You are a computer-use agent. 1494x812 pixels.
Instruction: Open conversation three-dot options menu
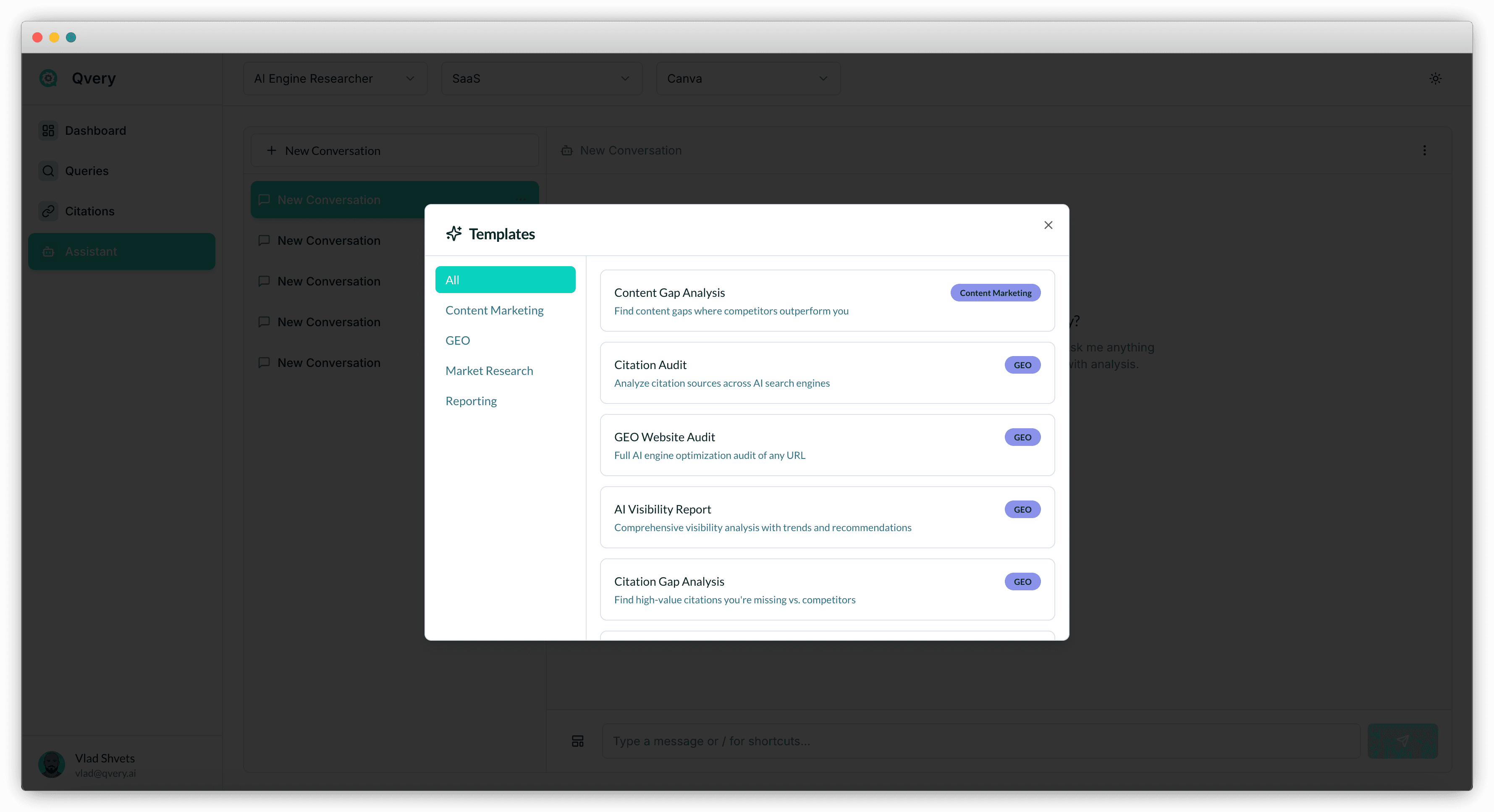(x=1424, y=150)
